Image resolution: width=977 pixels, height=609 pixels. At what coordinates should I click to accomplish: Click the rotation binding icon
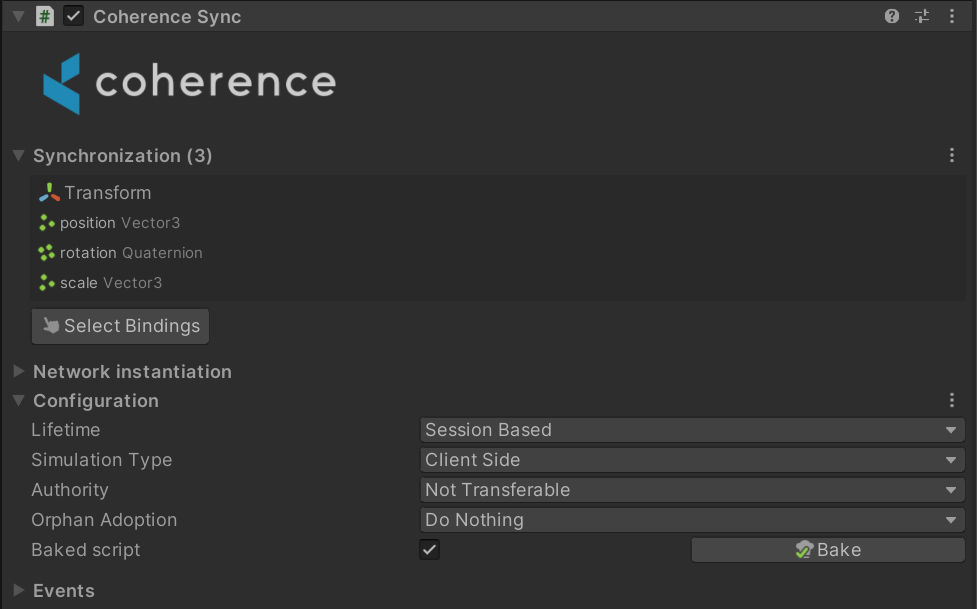point(47,252)
